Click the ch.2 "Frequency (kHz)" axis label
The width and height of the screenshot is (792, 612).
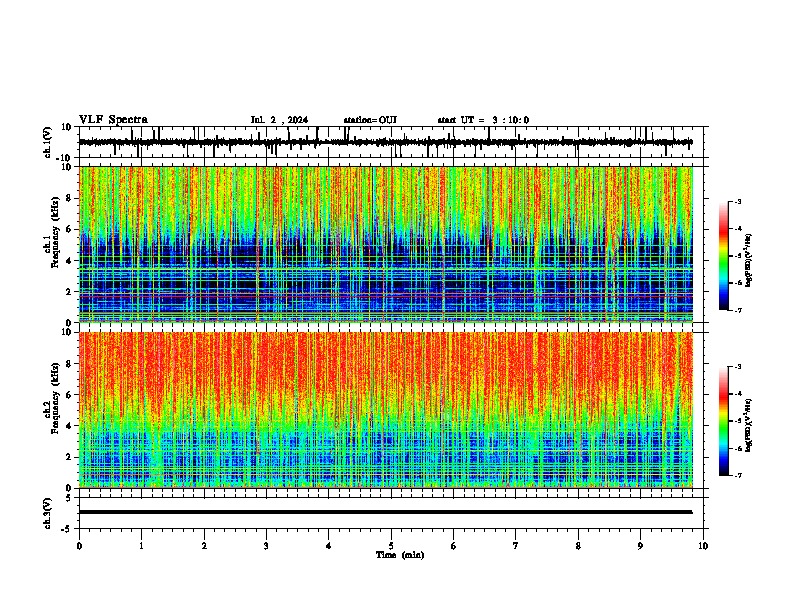[x=55, y=398]
